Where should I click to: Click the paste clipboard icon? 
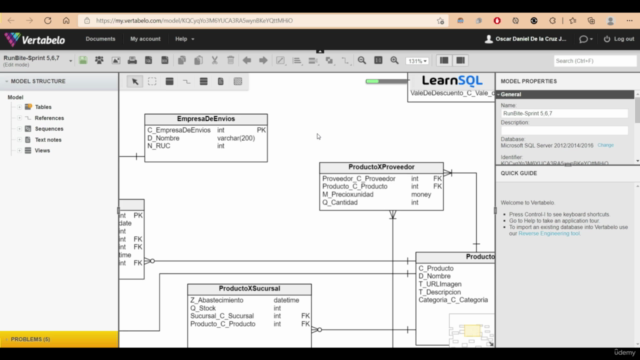pos(198,60)
